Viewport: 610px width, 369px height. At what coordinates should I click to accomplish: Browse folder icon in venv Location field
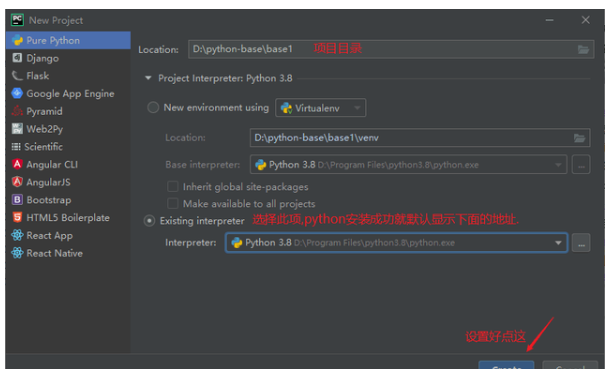pyautogui.click(x=579, y=138)
